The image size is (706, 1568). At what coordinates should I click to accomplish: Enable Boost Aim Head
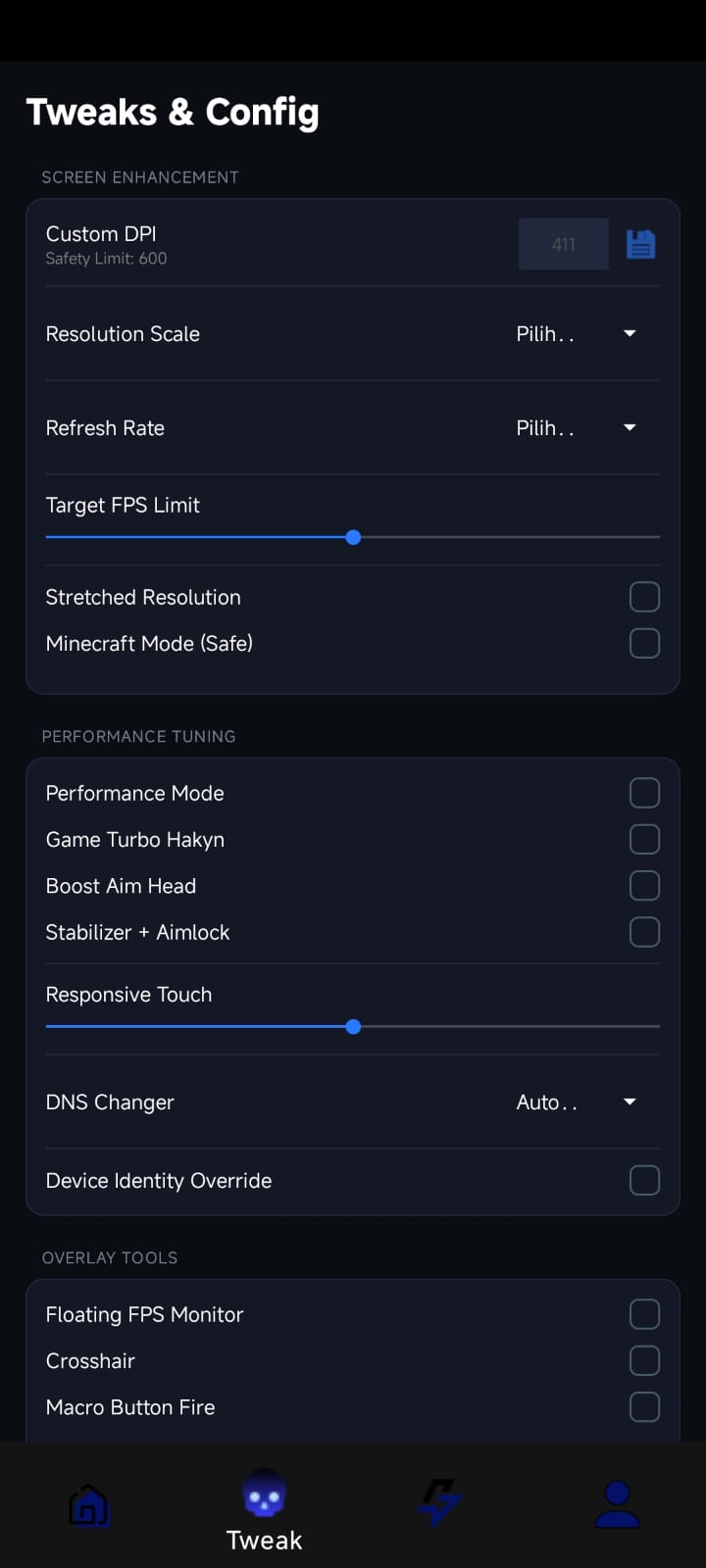click(644, 885)
